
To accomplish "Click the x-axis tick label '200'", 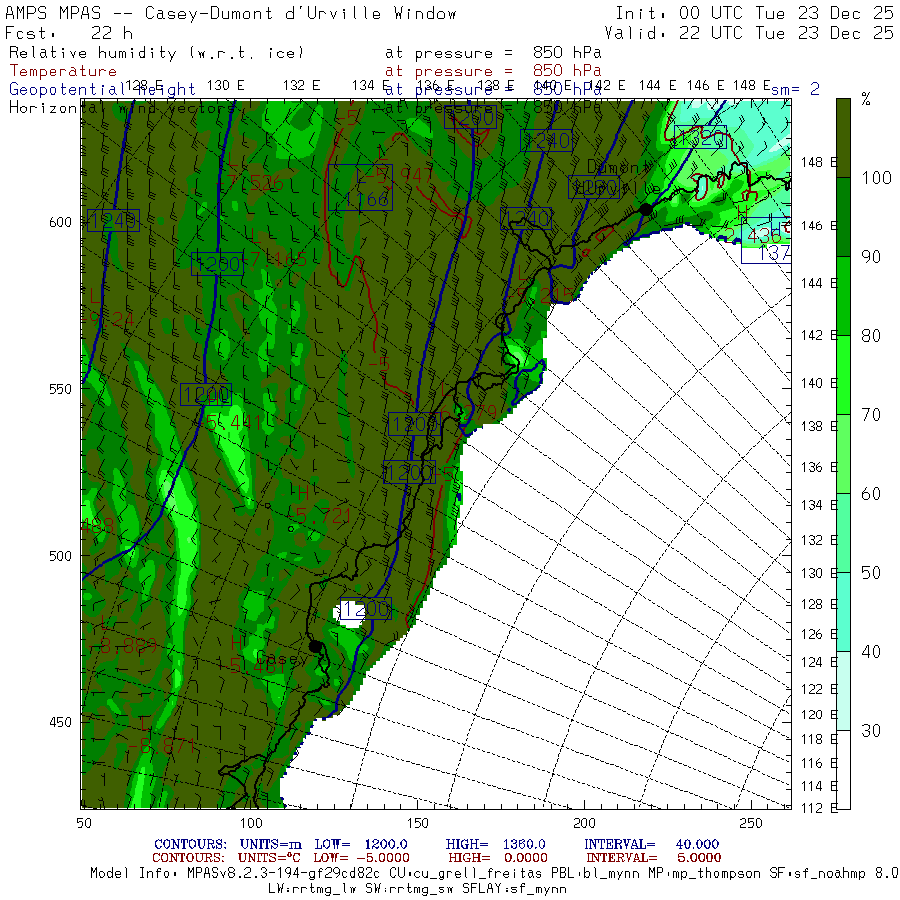I will tap(584, 823).
